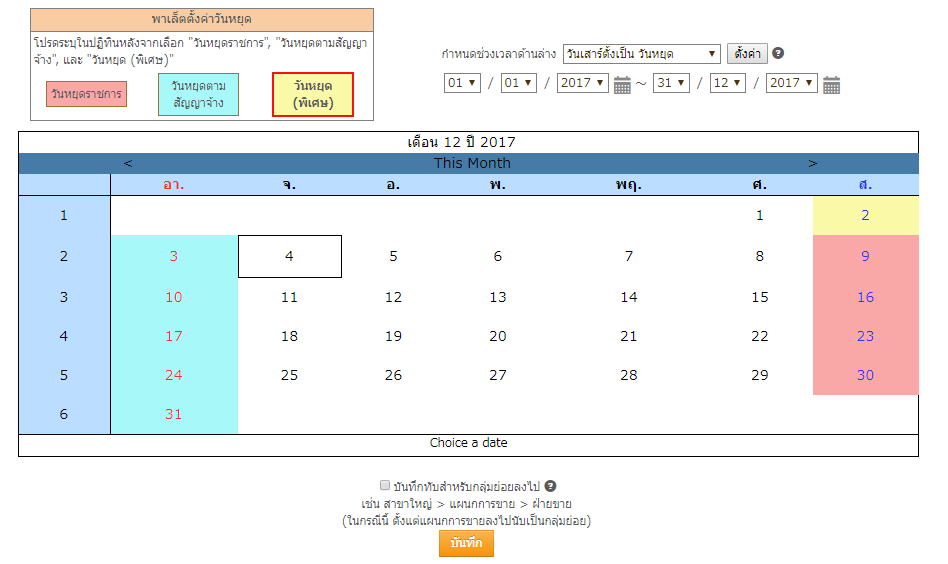This screenshot has height=564, width=948.
Task: Go to previous month using left arrow
Action: click(x=128, y=163)
